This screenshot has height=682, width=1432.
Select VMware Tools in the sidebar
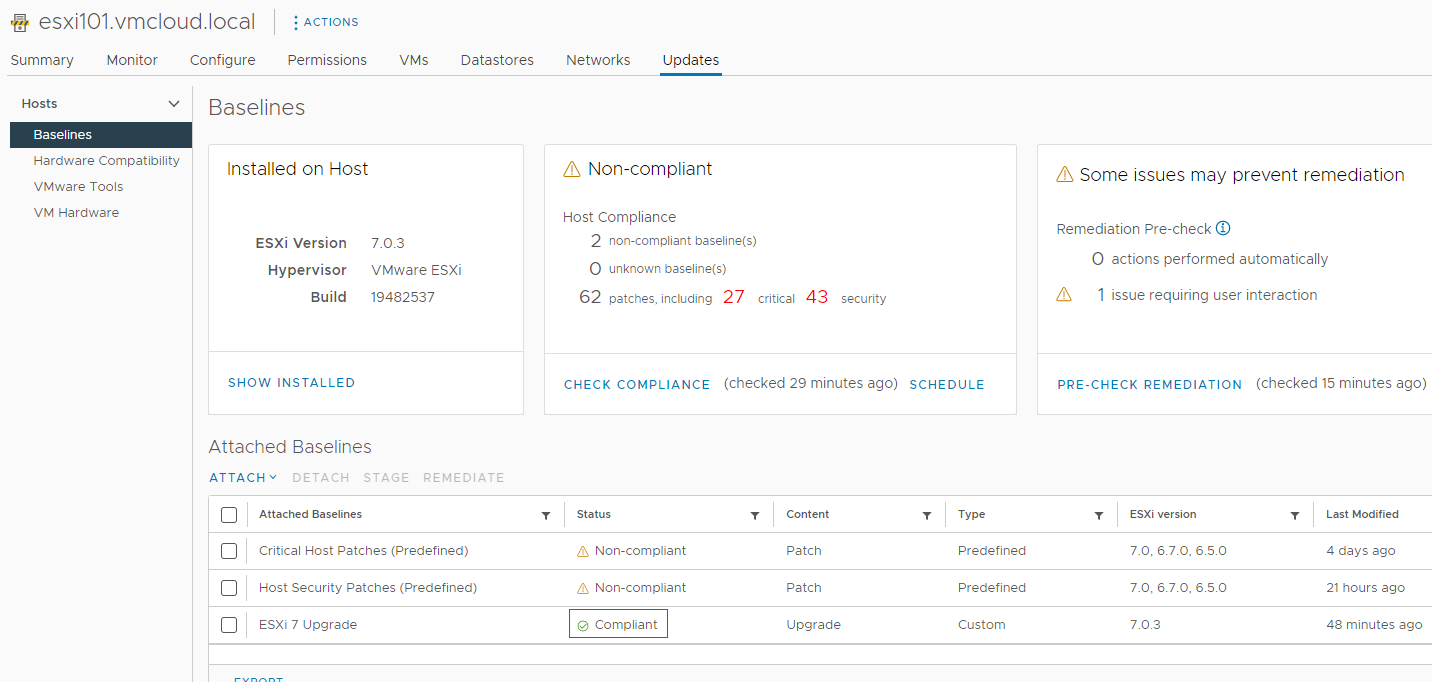[78, 186]
